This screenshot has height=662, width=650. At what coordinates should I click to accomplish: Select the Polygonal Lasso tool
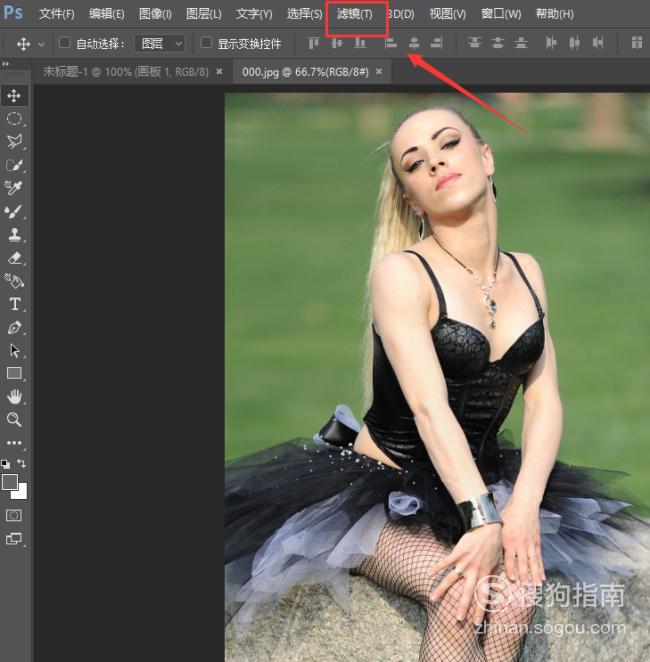coord(14,141)
